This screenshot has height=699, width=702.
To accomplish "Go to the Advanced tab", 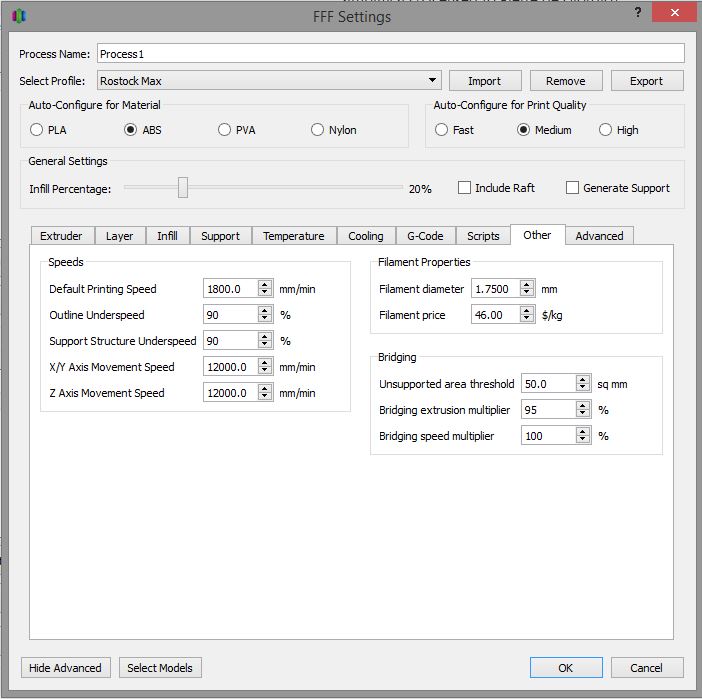I will click(x=599, y=236).
